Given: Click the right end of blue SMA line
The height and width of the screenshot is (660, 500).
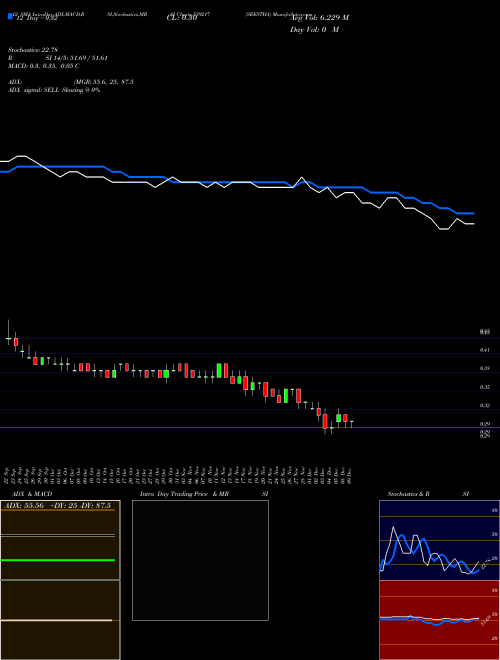Looking at the screenshot, I should pos(473,213).
